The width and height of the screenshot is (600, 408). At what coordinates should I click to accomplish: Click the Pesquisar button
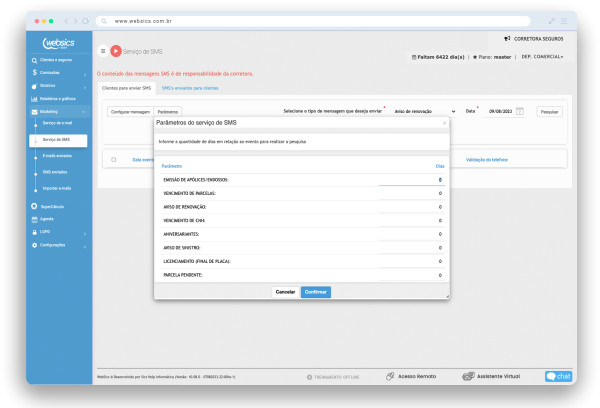tap(549, 112)
